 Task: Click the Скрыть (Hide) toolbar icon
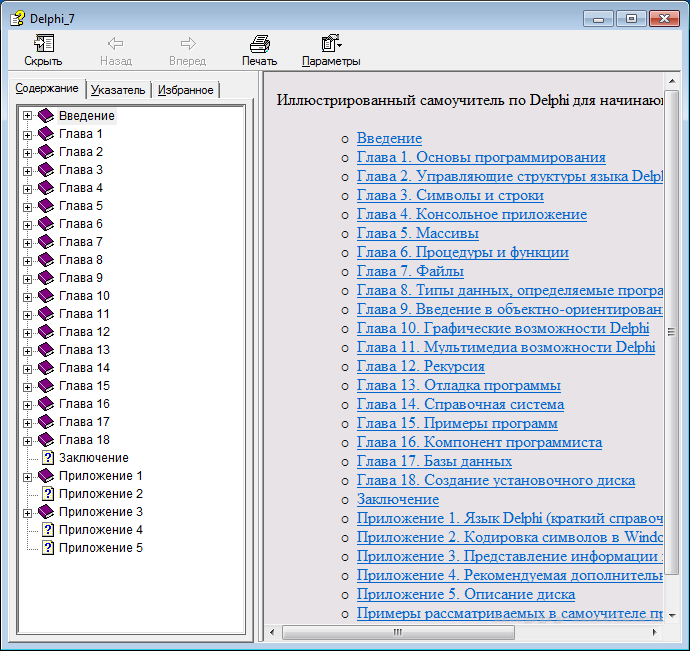[x=44, y=43]
